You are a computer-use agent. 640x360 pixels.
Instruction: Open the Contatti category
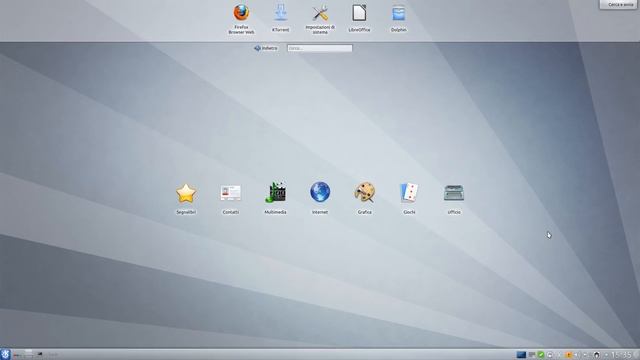coord(231,199)
